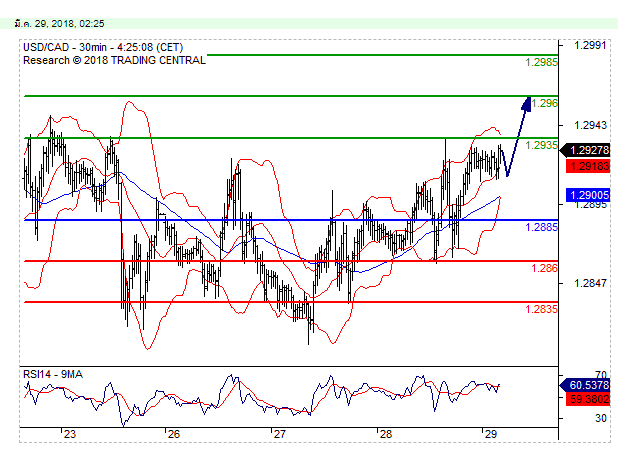This screenshot has height=452, width=618.
Task: Click the red price tag 1.29183
Action: [588, 166]
